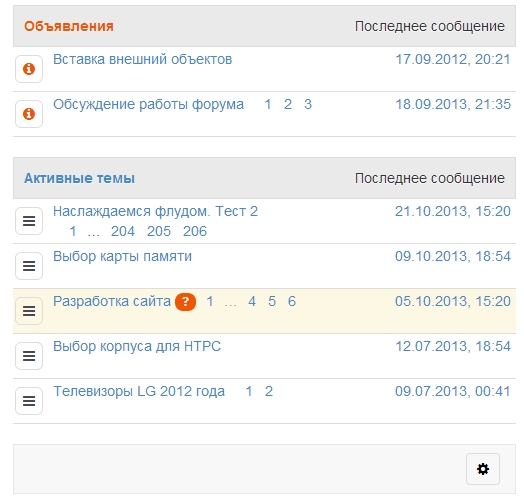Open the gear settings button
This screenshot has height=498, width=524.
[x=483, y=469]
